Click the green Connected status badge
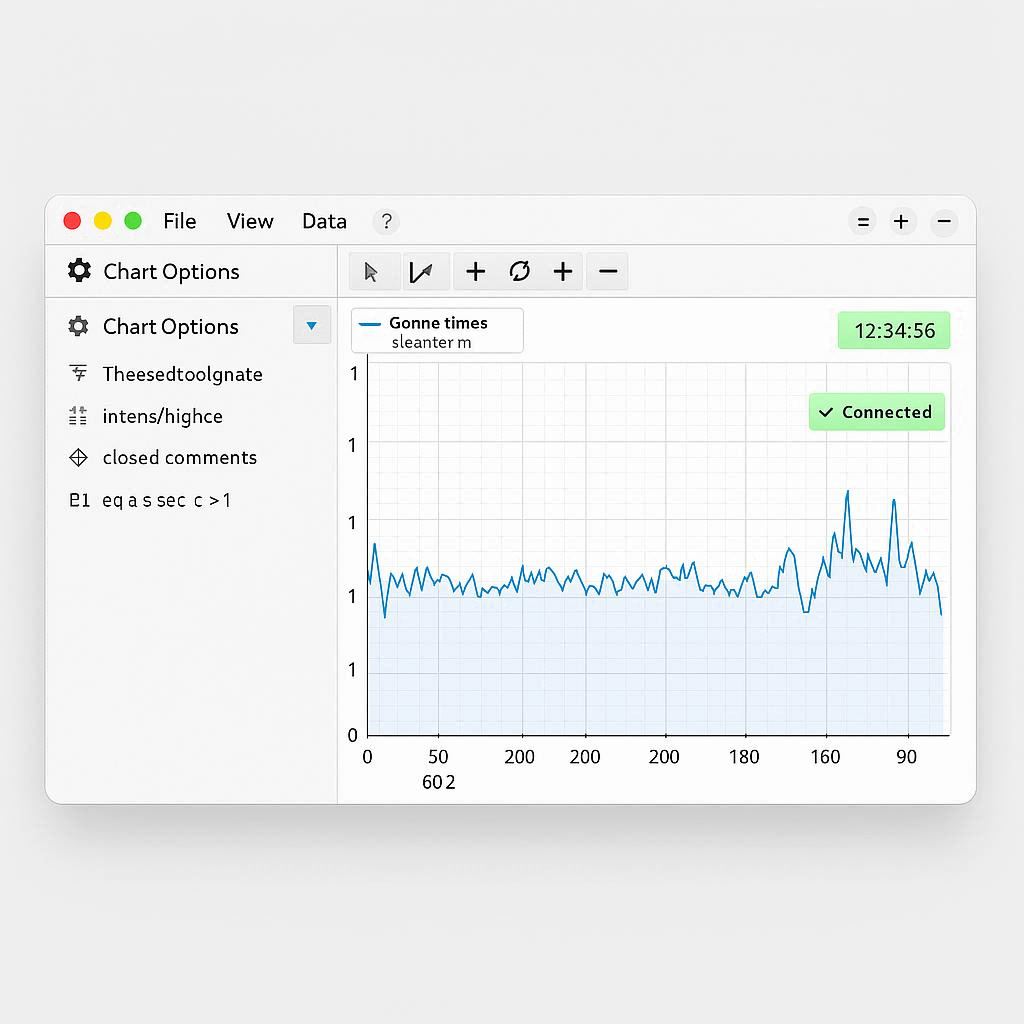The width and height of the screenshot is (1024, 1024). coord(876,412)
